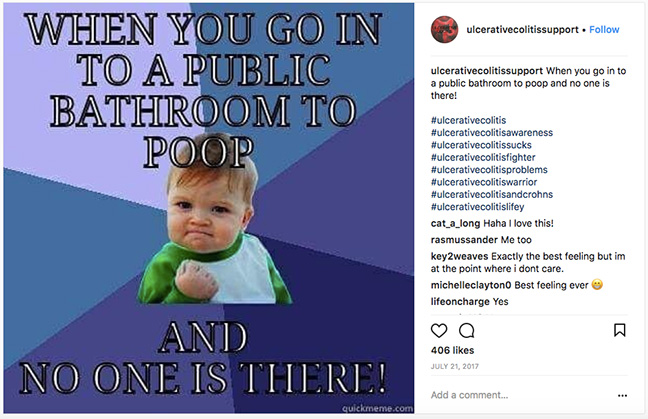The width and height of the screenshot is (648, 419).
Task: Open the #ulcerativecolitisfighter hashtag
Action: coord(483,157)
